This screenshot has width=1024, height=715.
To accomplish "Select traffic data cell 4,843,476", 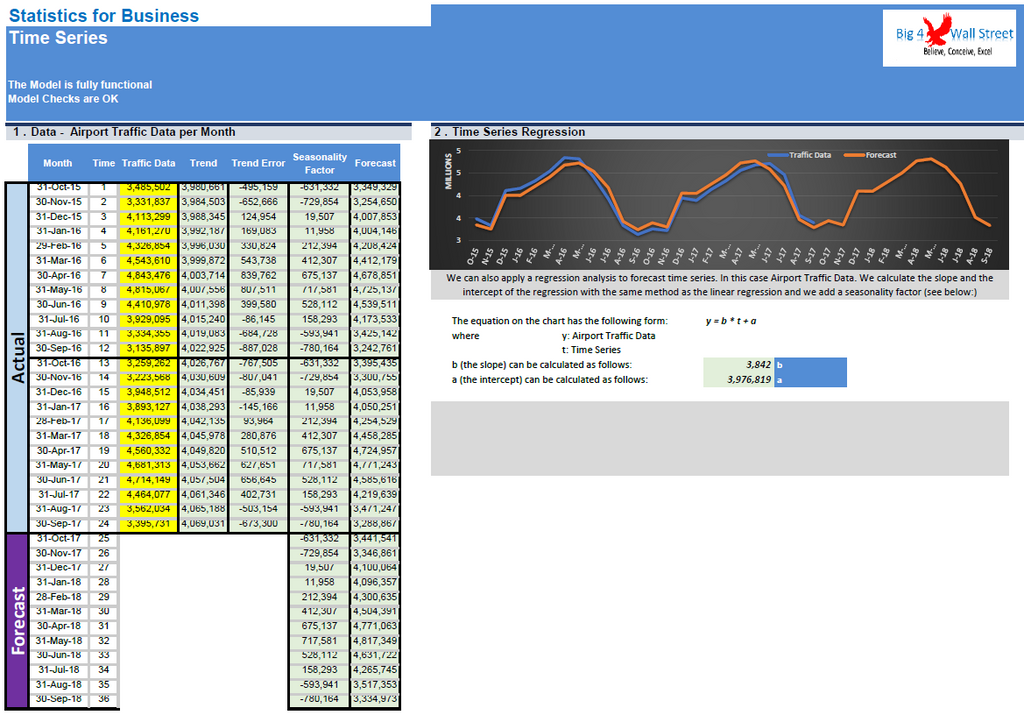I will pos(148,276).
